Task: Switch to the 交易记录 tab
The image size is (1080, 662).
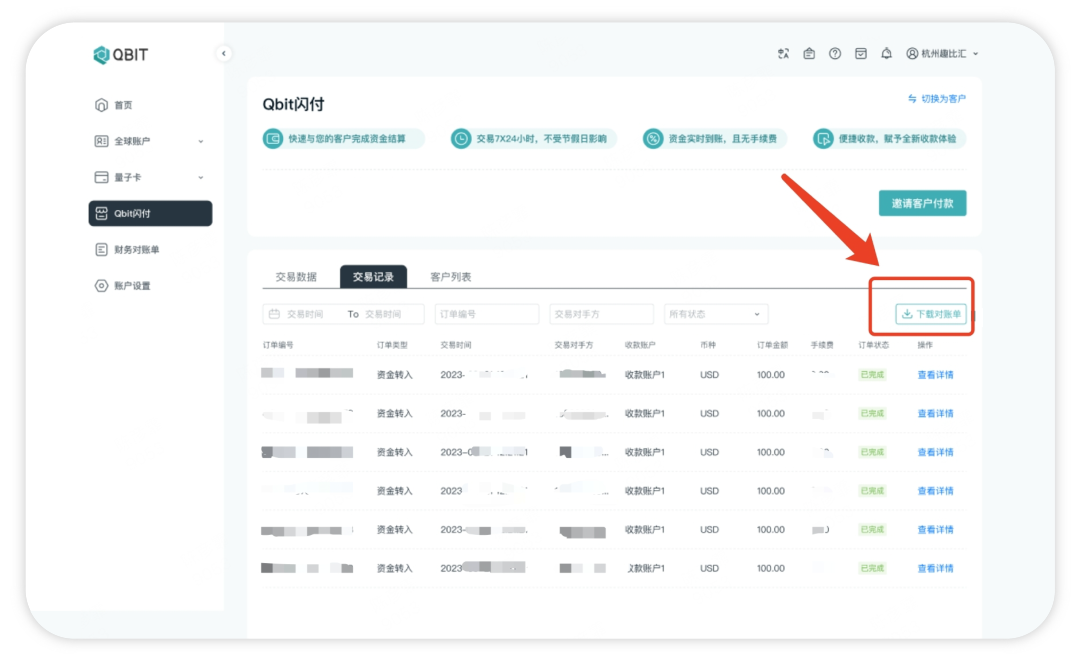Action: click(x=373, y=277)
